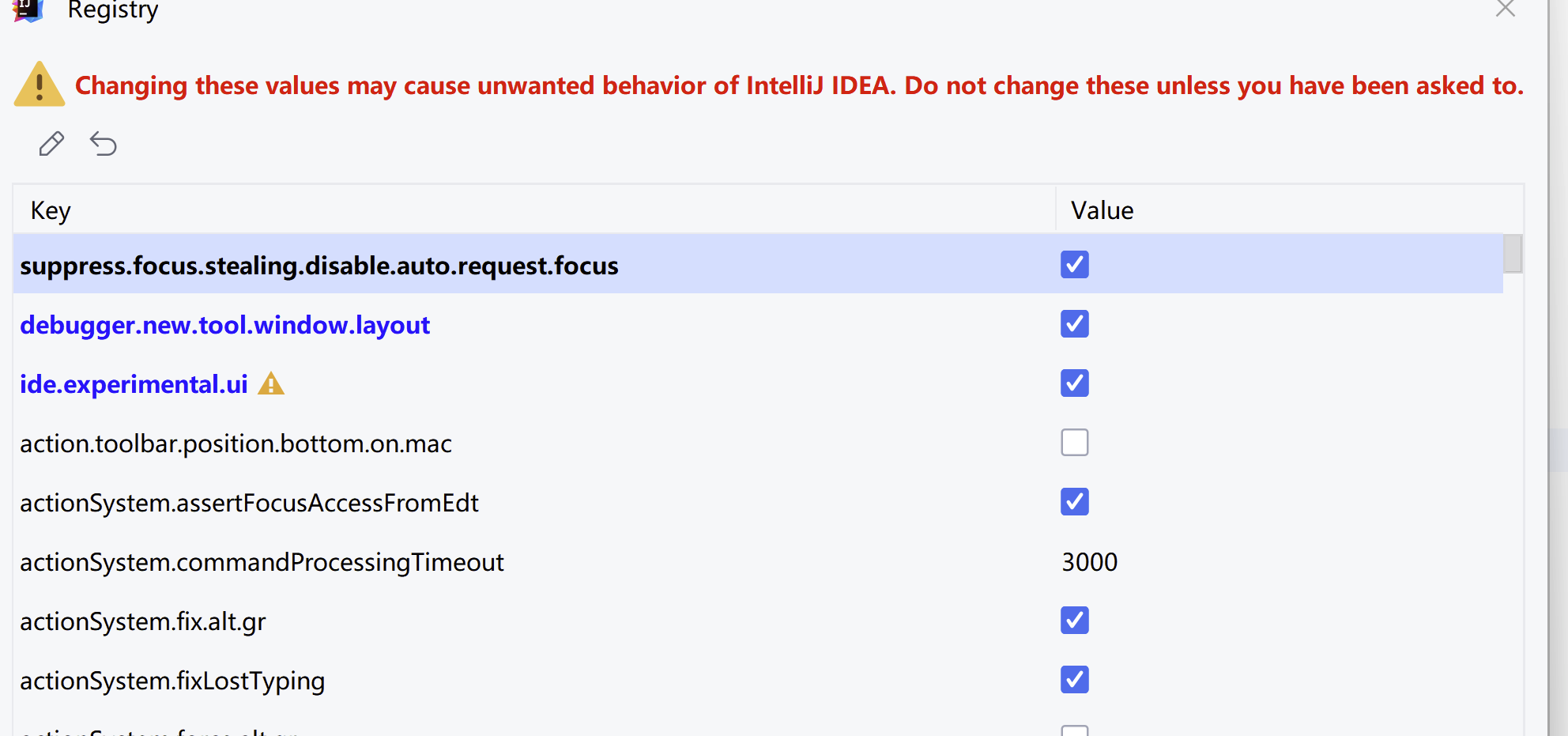Toggle actionSystem.fixLostTyping off
This screenshot has height=736, width=1568.
pyautogui.click(x=1074, y=680)
